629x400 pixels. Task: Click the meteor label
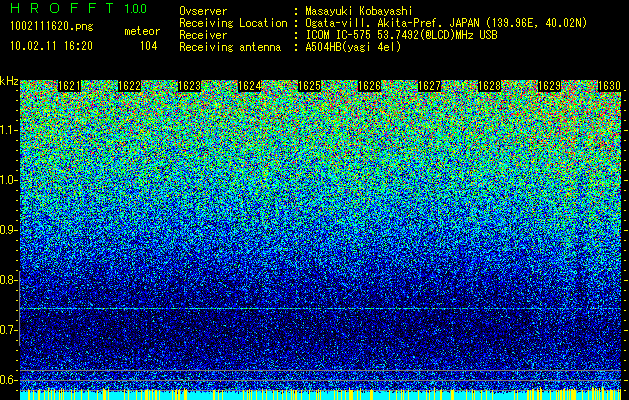pyautogui.click(x=142, y=31)
